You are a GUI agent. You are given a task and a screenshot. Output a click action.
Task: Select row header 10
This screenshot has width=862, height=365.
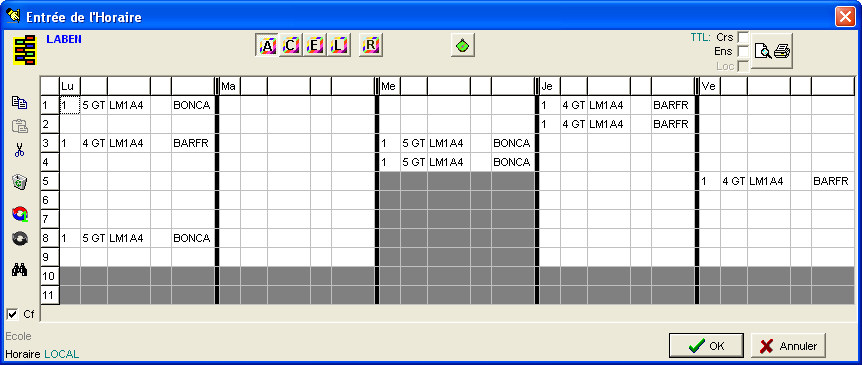click(50, 276)
